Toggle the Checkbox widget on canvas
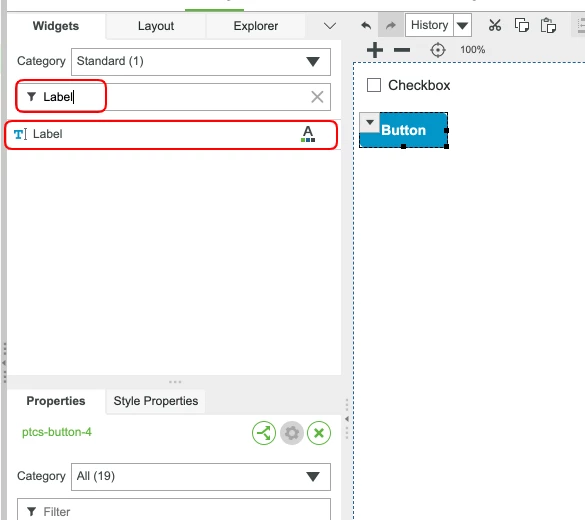 pos(374,85)
